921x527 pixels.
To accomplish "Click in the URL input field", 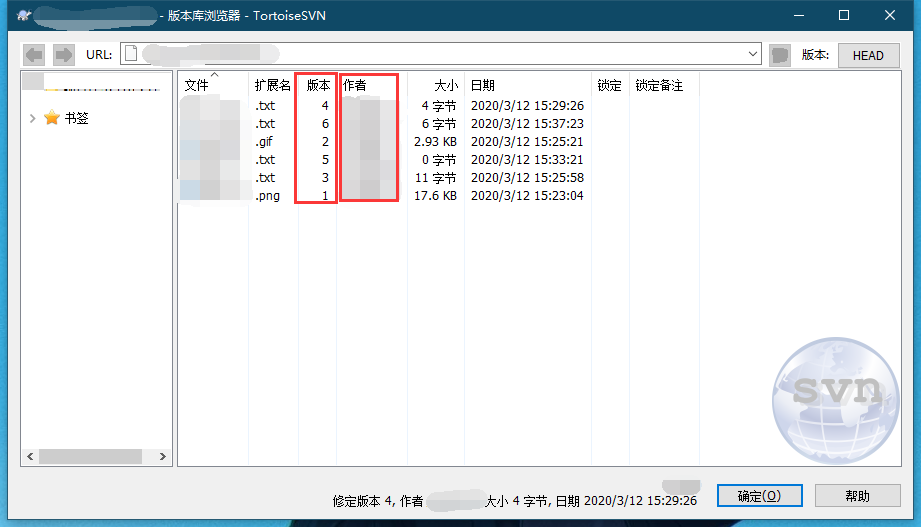I will [441, 54].
